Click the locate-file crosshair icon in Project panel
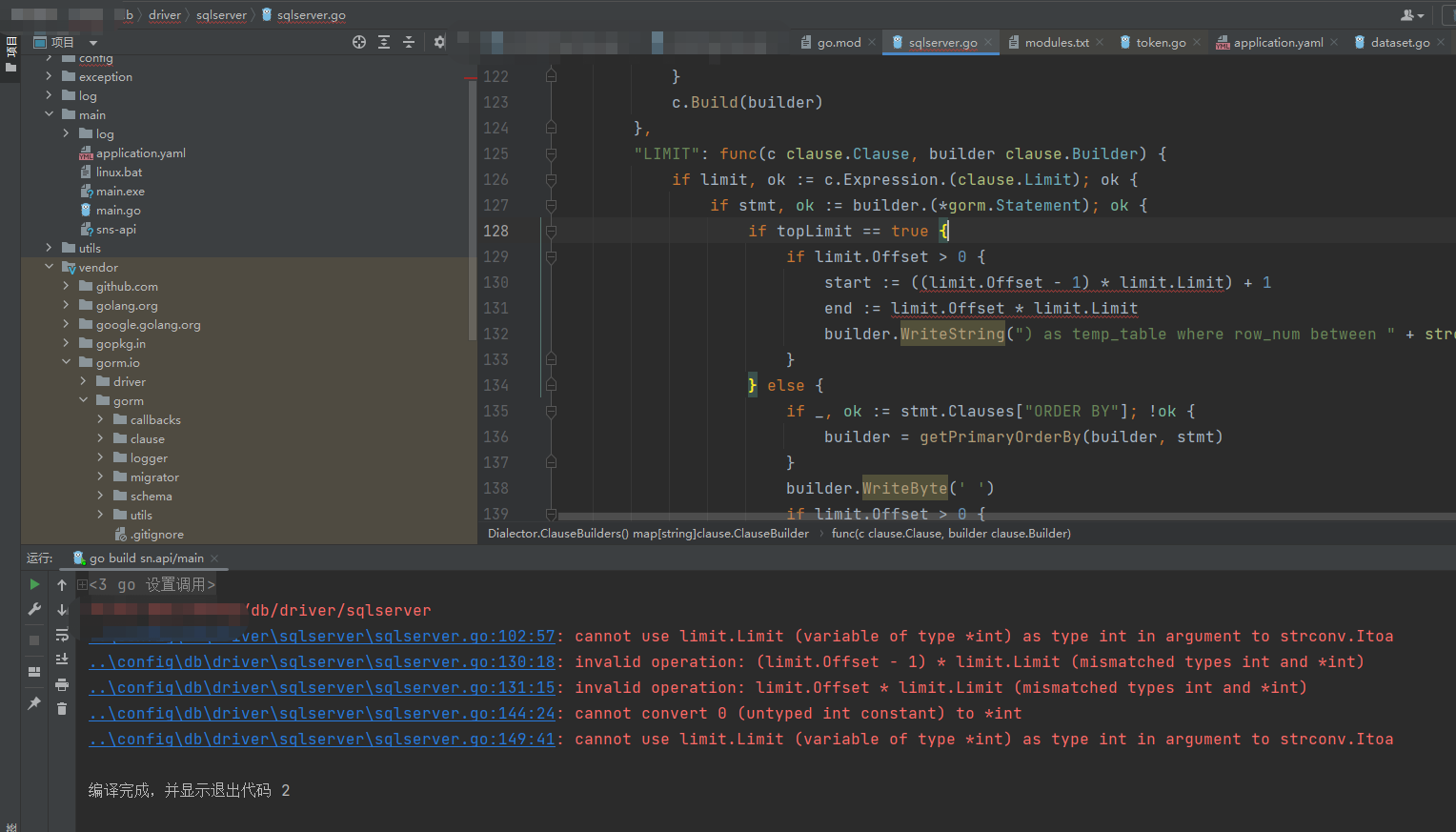The width and height of the screenshot is (1456, 832). coord(359,42)
